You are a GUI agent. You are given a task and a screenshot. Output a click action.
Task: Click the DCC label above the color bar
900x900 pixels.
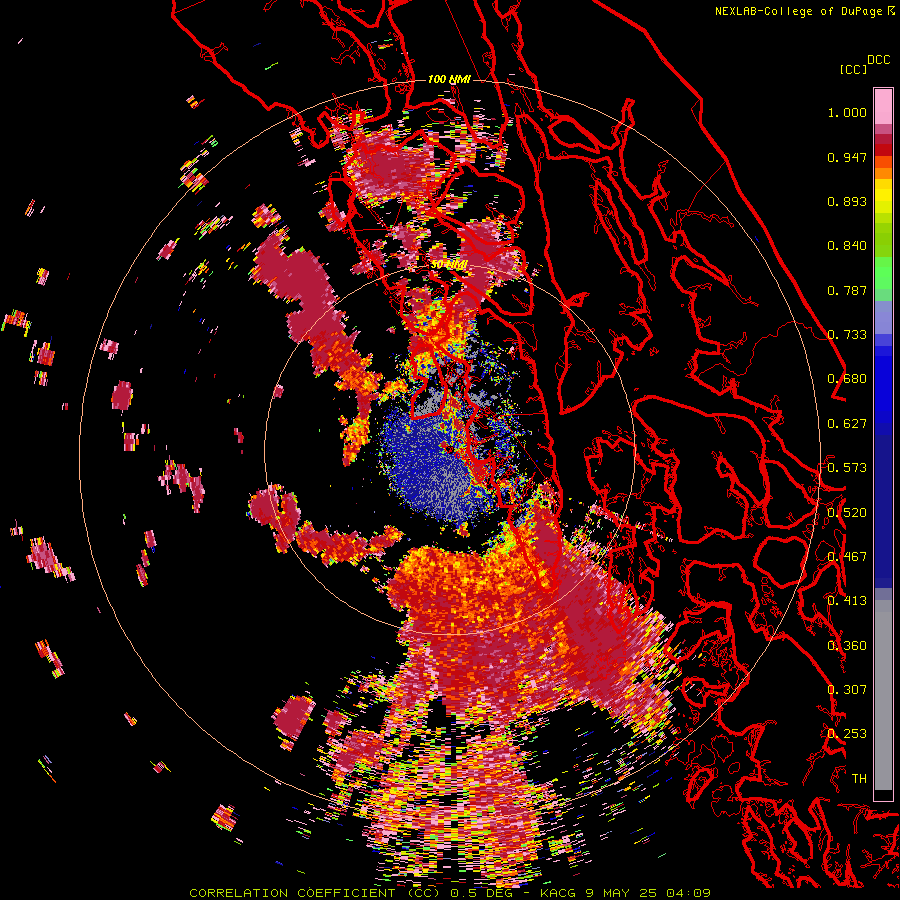879,59
